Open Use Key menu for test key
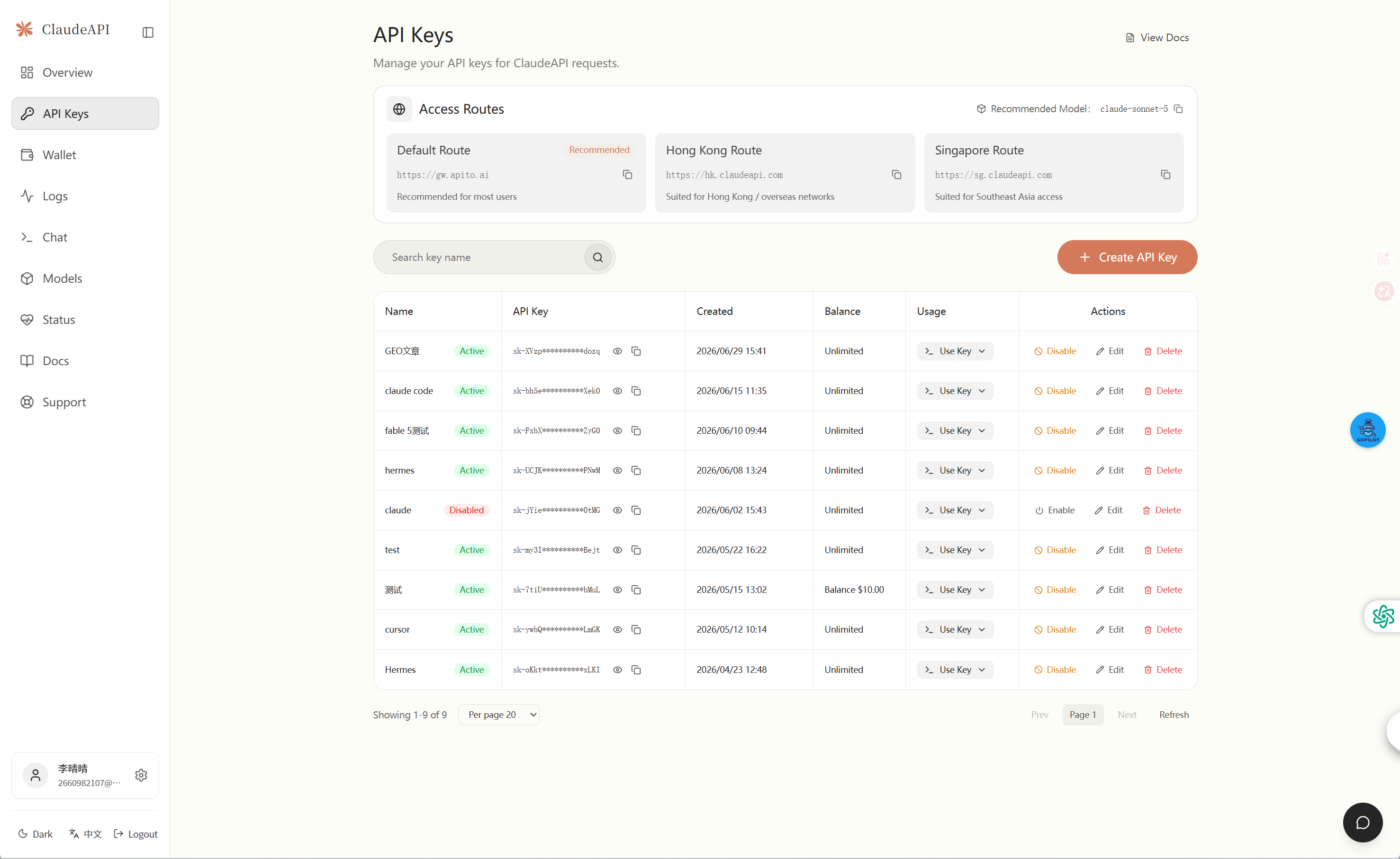This screenshot has height=859, width=1400. (x=955, y=550)
